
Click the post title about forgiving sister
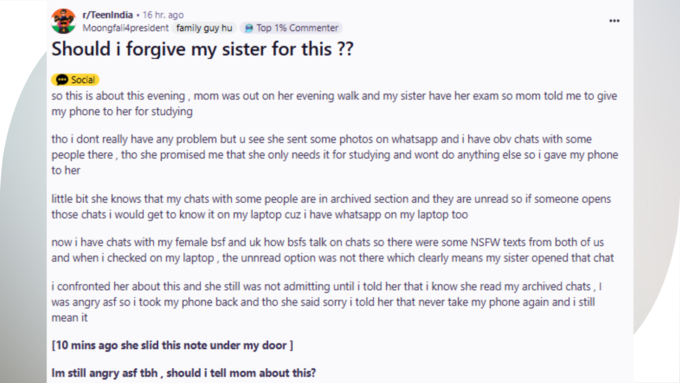[x=203, y=49]
